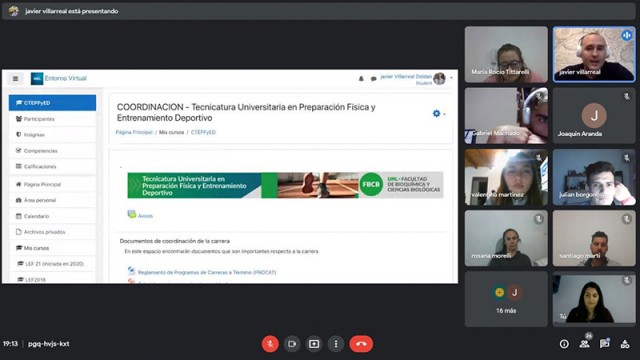Click the red hang-up call button
This screenshot has width=640, height=360.
tap(361, 344)
